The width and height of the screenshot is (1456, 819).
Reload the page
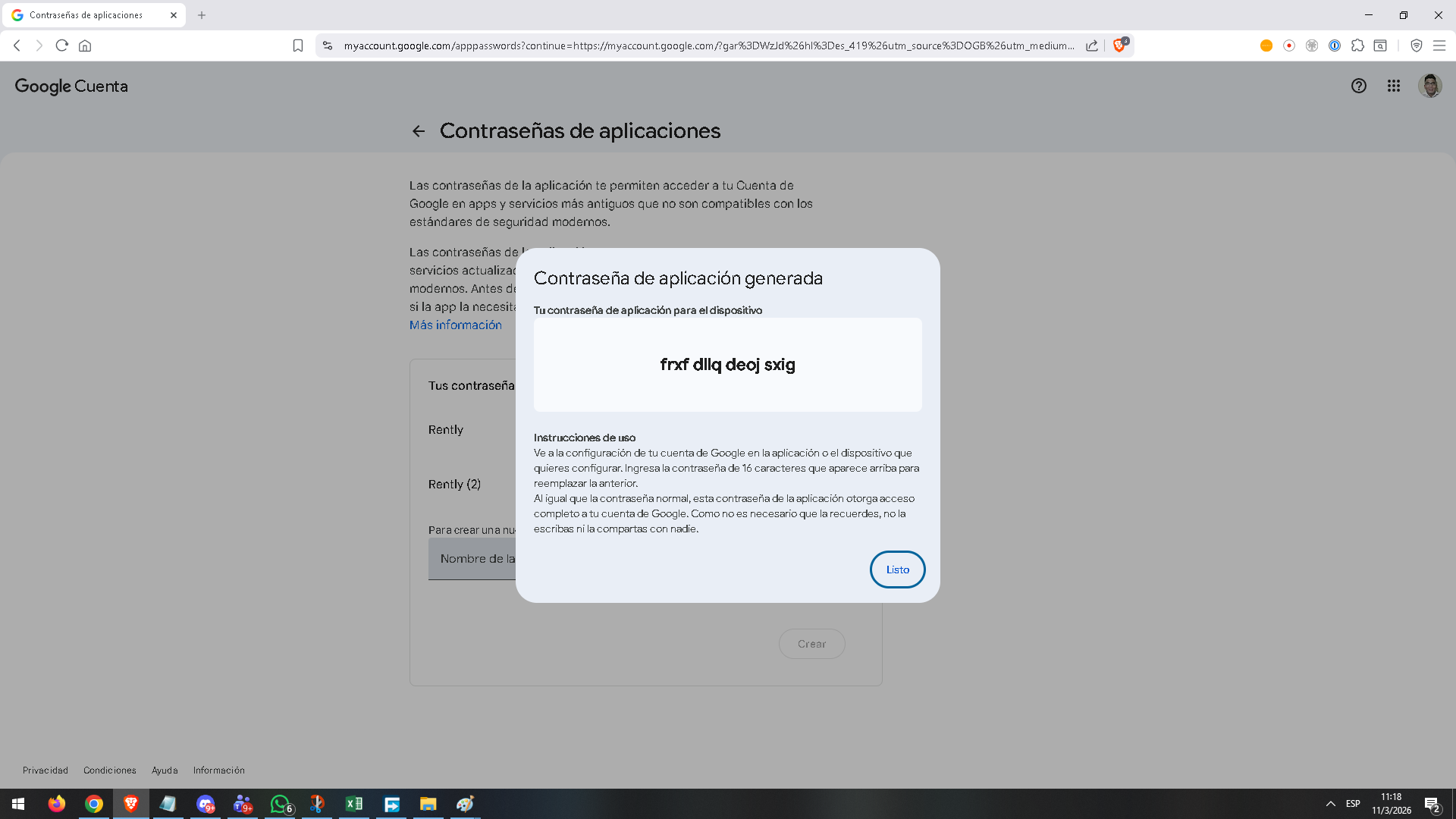[62, 45]
